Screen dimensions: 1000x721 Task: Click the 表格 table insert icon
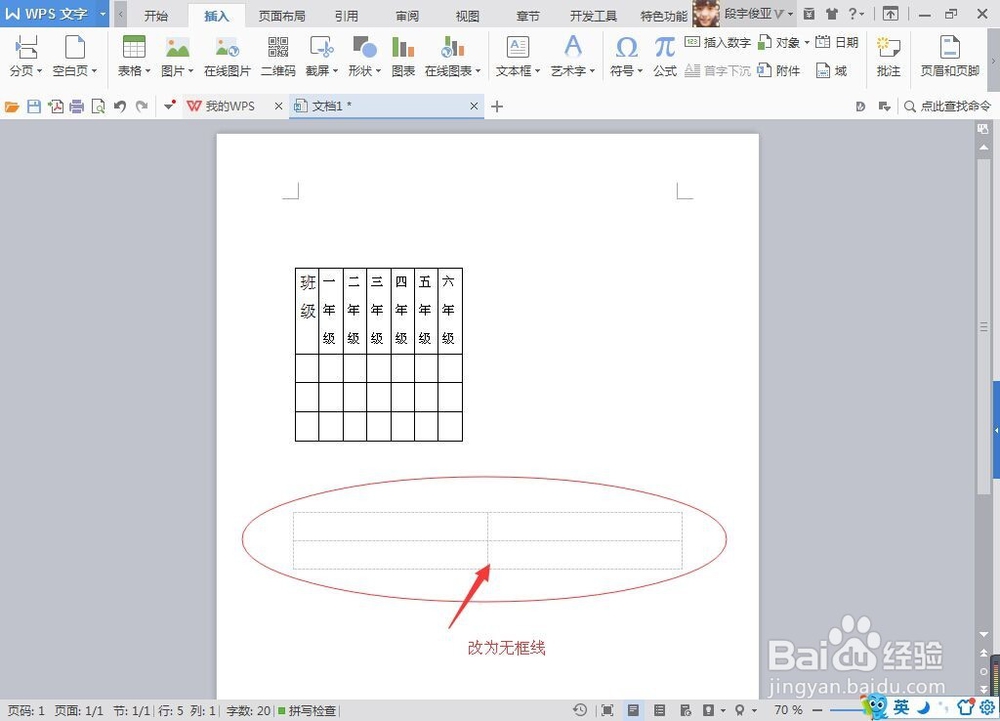pos(134,48)
